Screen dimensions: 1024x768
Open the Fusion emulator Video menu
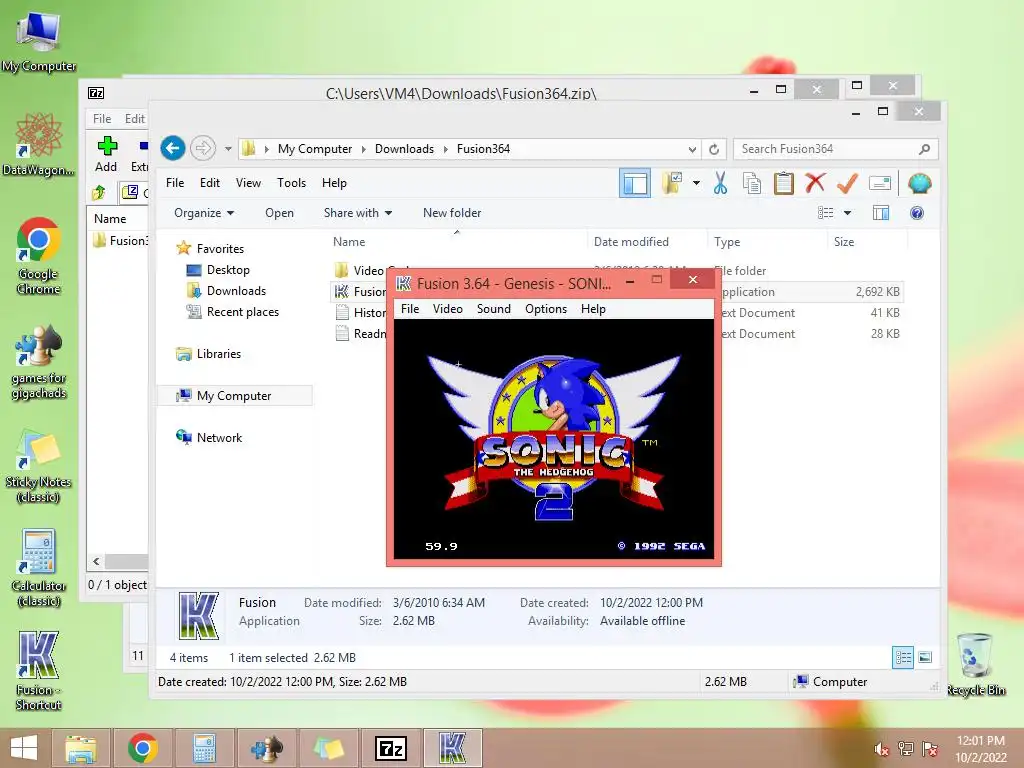[447, 309]
